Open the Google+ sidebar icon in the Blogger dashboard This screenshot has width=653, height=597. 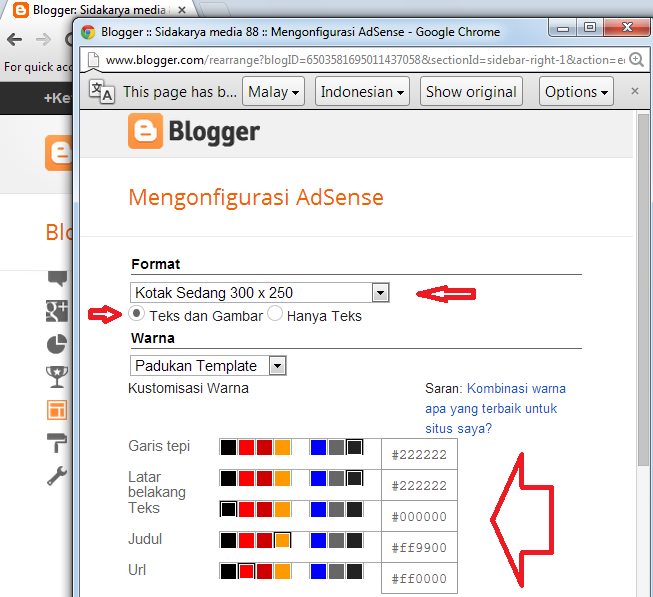(57, 311)
